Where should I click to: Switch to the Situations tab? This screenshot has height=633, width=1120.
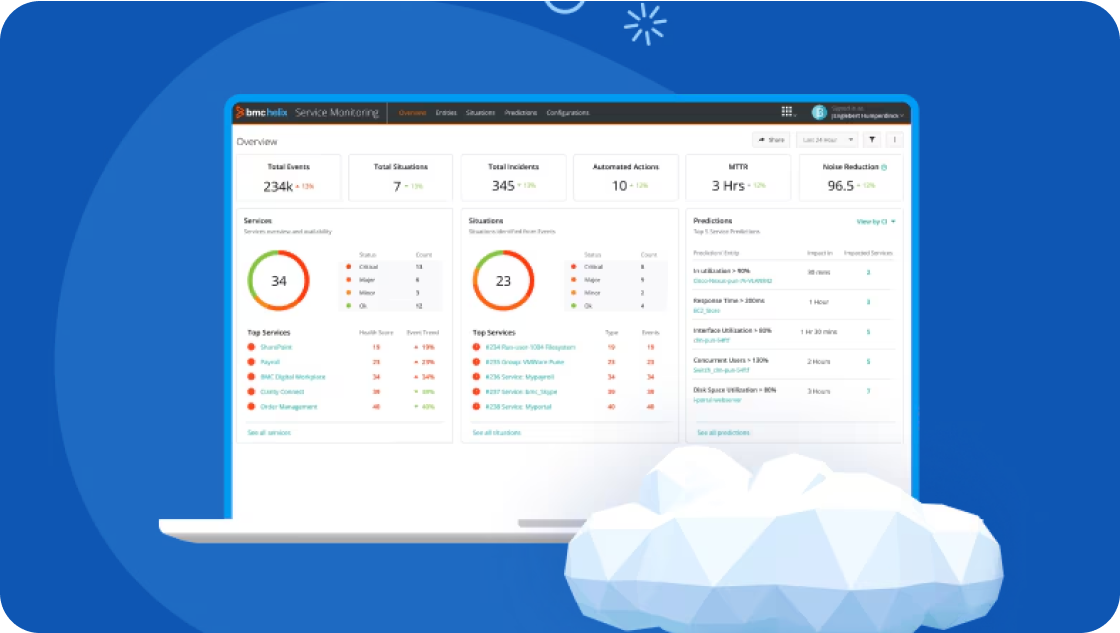(x=481, y=113)
